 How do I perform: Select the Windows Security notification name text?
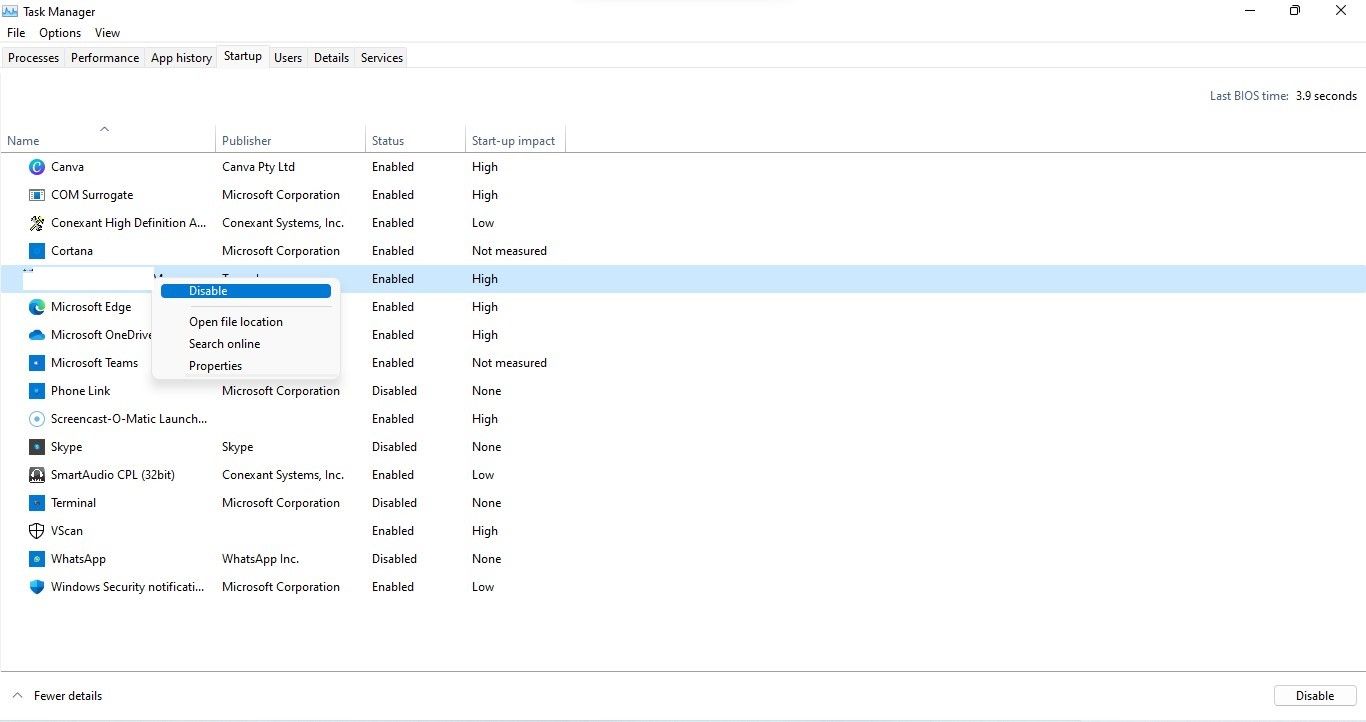[x=128, y=587]
